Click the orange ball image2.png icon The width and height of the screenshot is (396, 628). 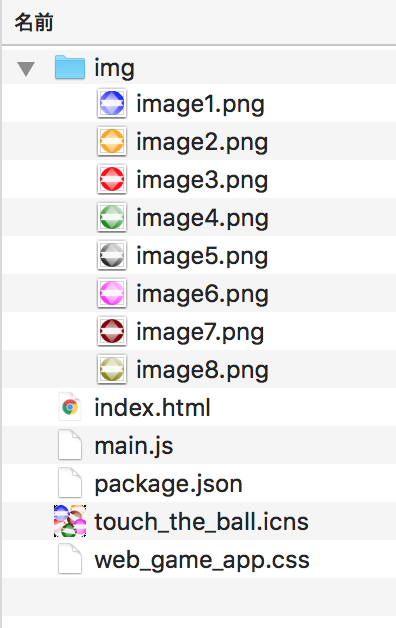[x=112, y=141]
